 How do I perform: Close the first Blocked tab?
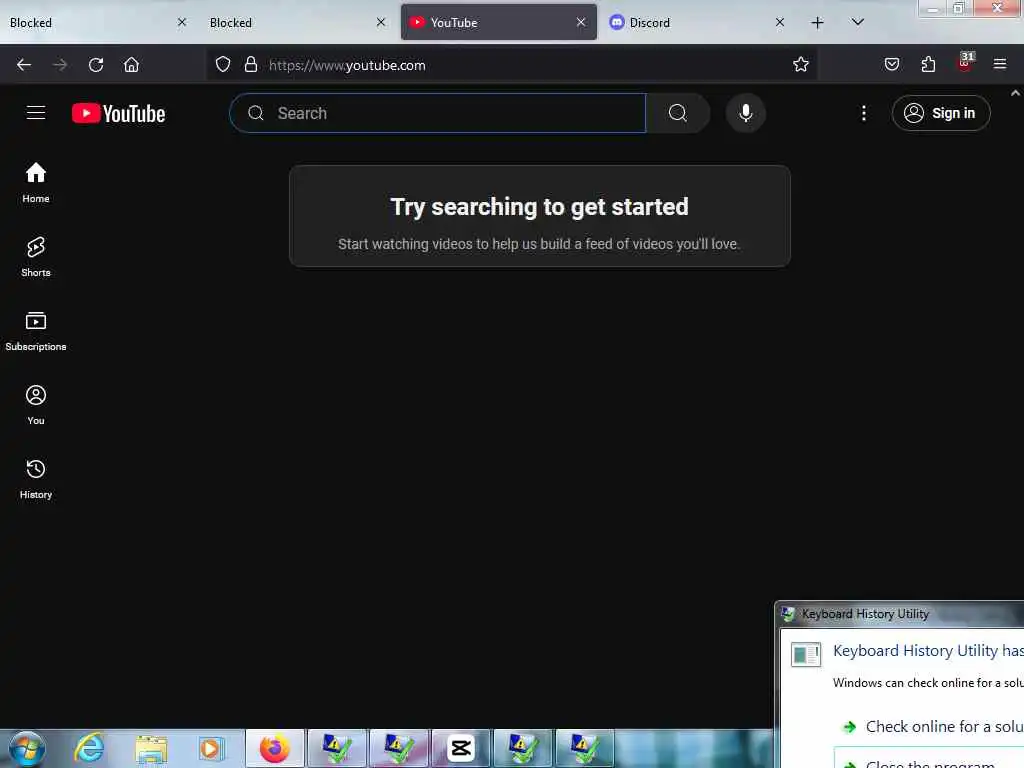coord(182,22)
